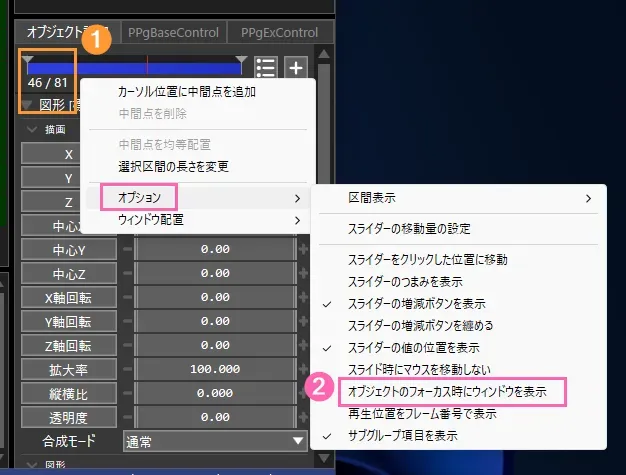This screenshot has height=475, width=626.
Task: Click the Y軸回転 parameter button
Action: point(69,322)
